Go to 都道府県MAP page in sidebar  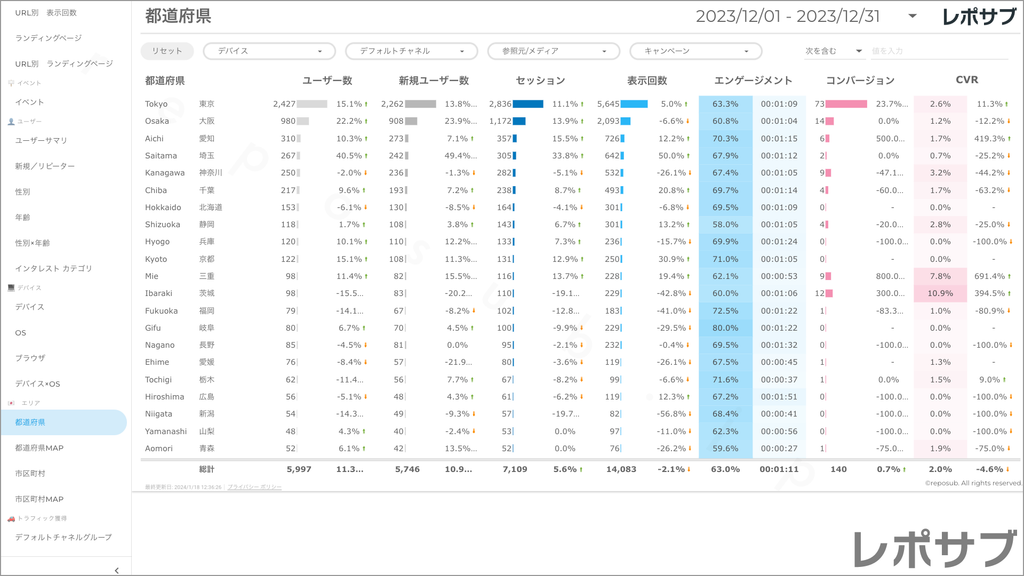pos(40,448)
